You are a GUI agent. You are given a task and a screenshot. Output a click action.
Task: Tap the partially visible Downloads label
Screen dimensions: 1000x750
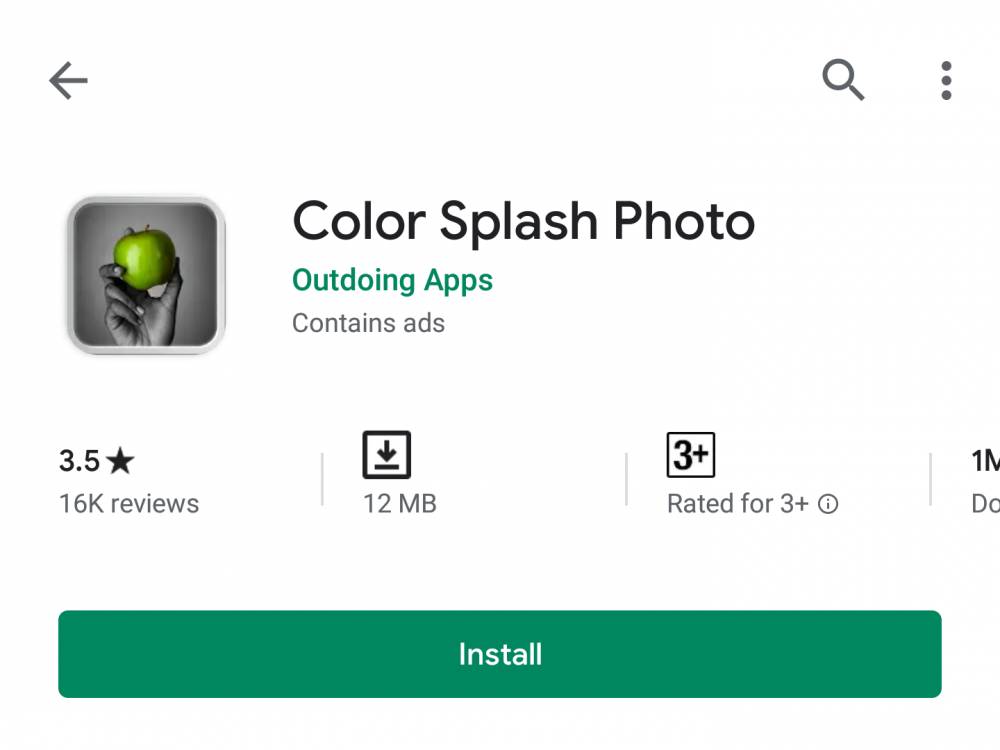pos(985,504)
